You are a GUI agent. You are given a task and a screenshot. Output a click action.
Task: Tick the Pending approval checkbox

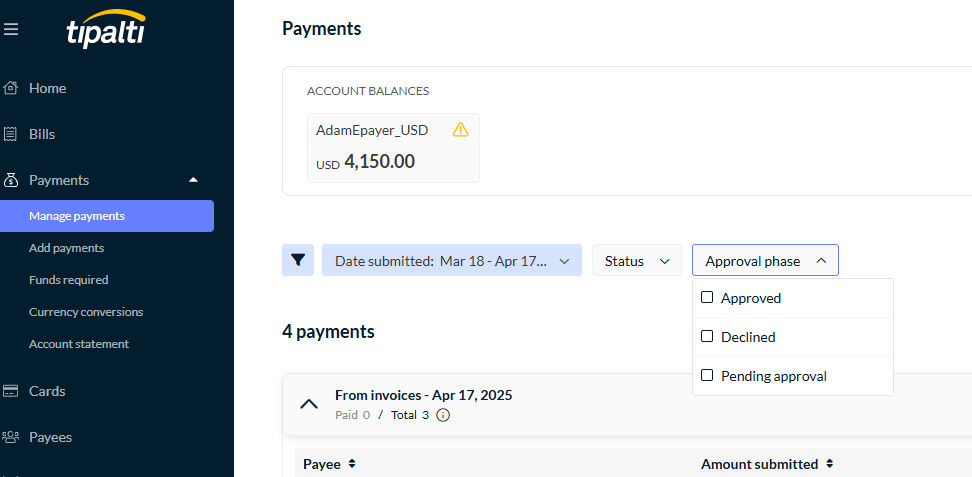707,375
